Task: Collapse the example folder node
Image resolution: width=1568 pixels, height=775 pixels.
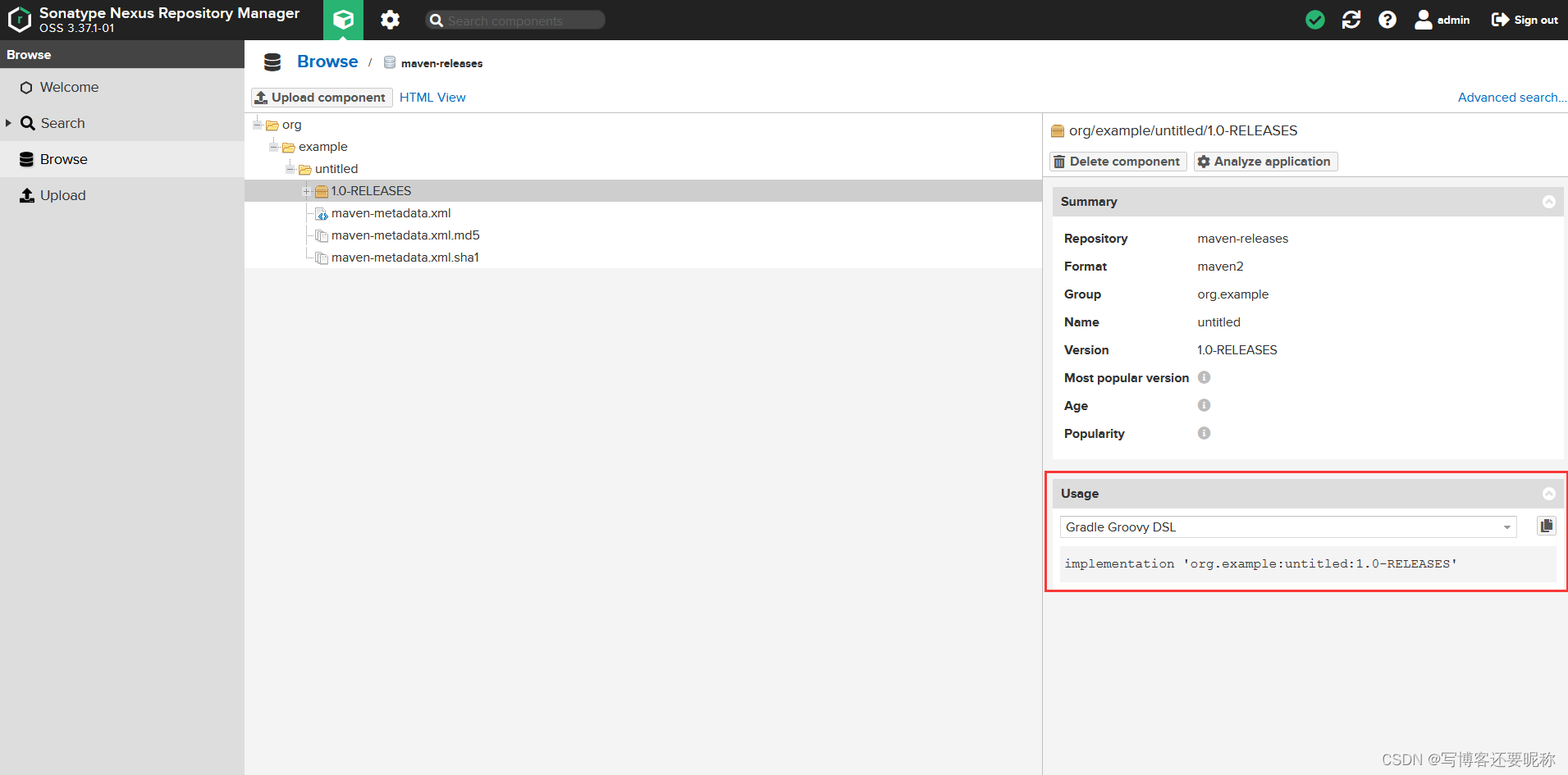Action: point(273,147)
